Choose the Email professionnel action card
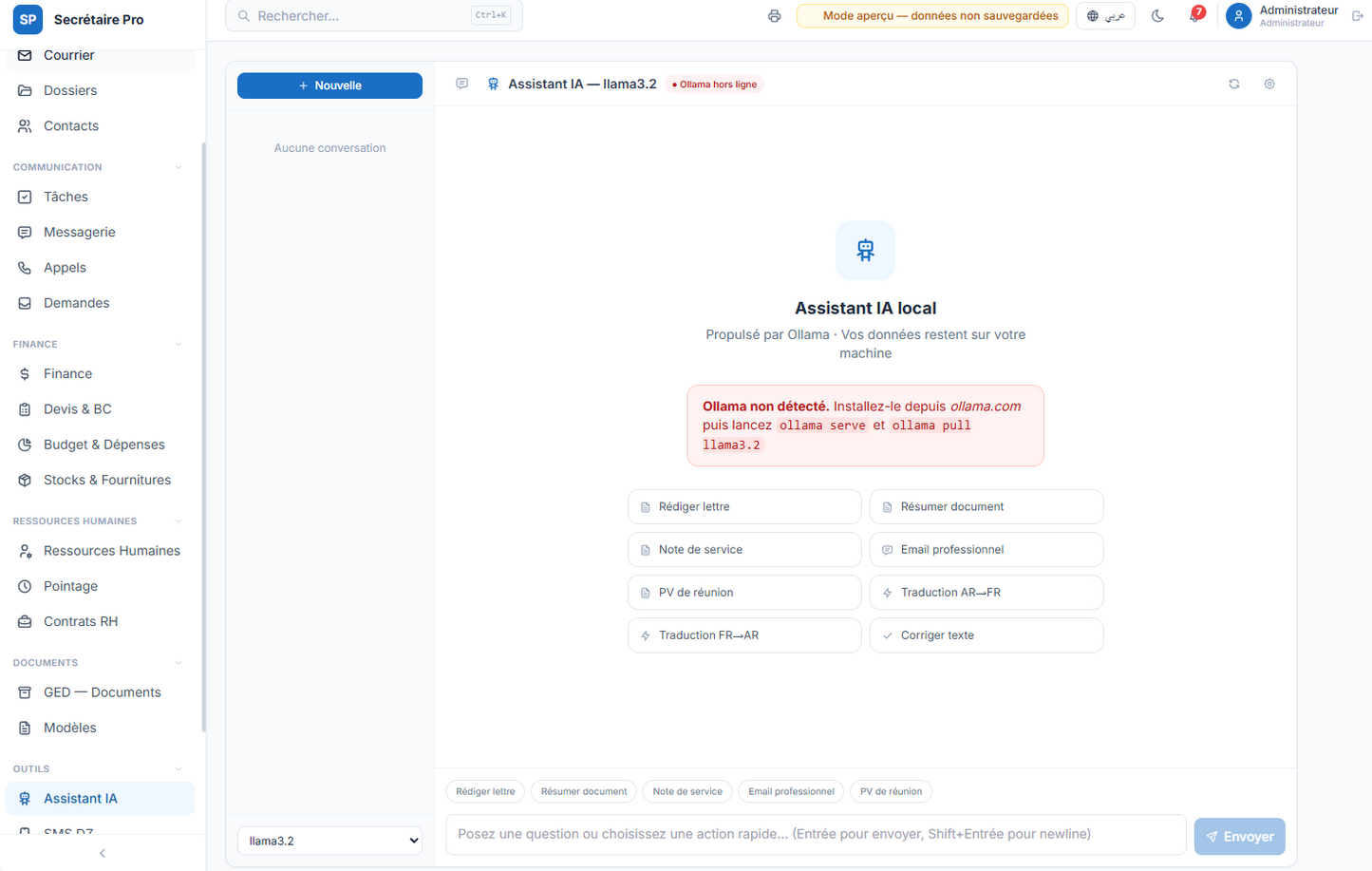Image resolution: width=1372 pixels, height=871 pixels. 987,550
